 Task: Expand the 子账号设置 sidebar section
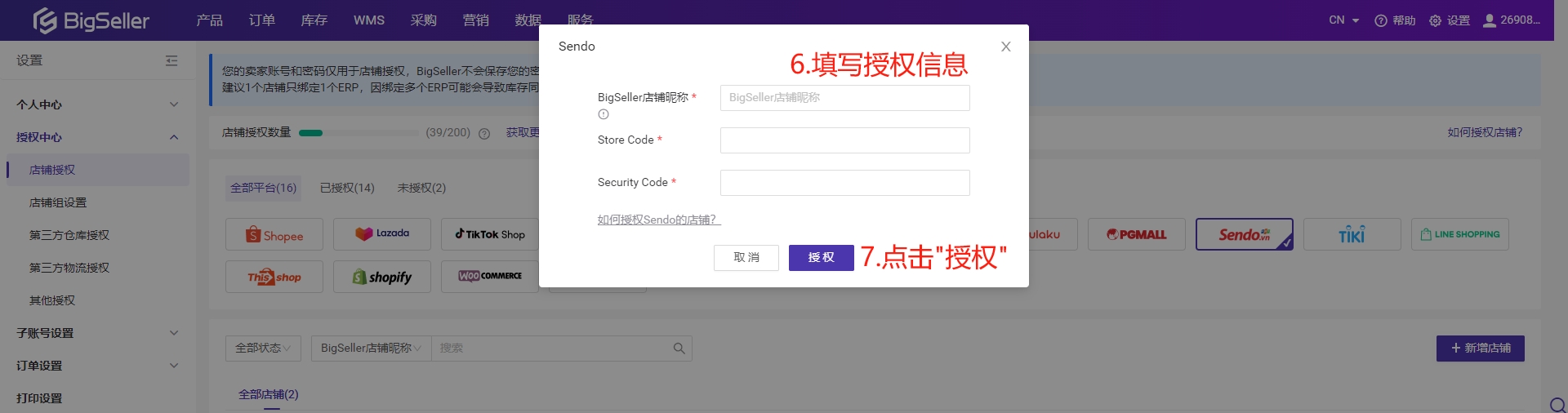tap(98, 333)
